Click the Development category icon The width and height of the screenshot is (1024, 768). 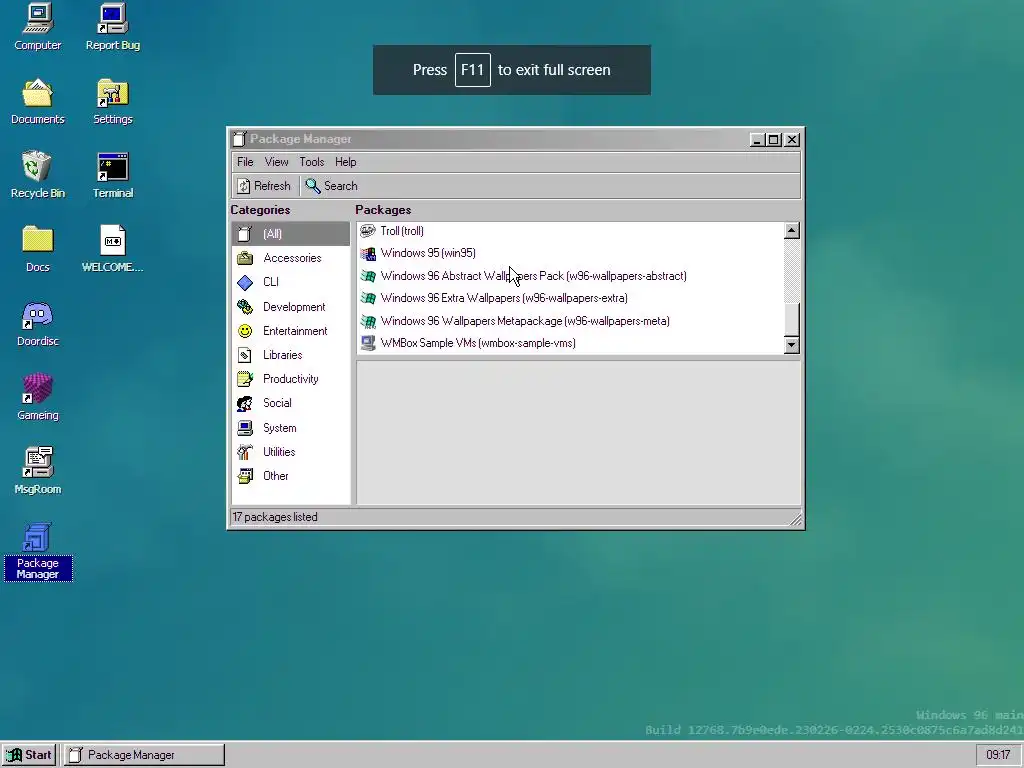coord(245,306)
